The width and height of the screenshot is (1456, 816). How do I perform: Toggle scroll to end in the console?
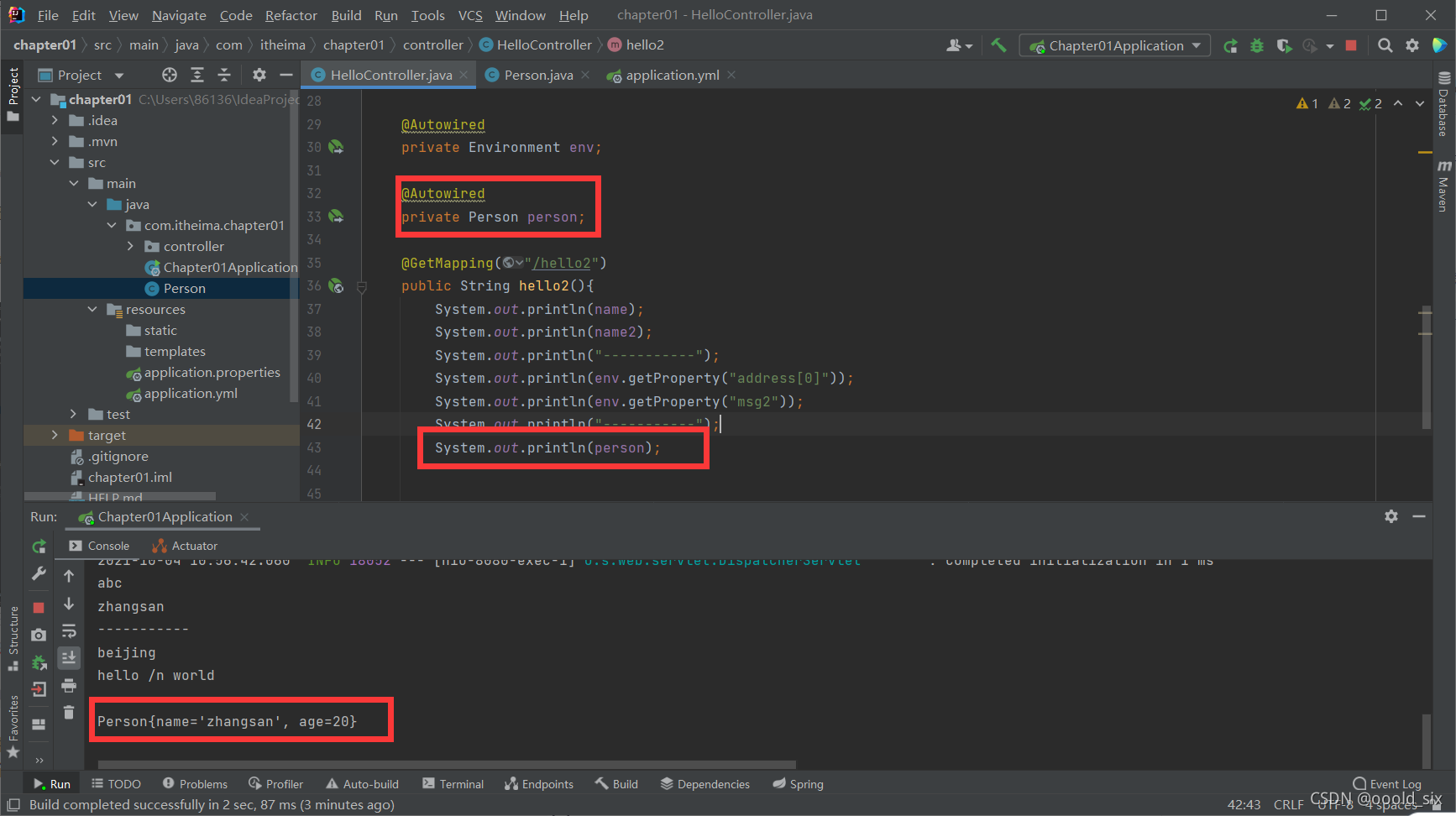coord(69,657)
